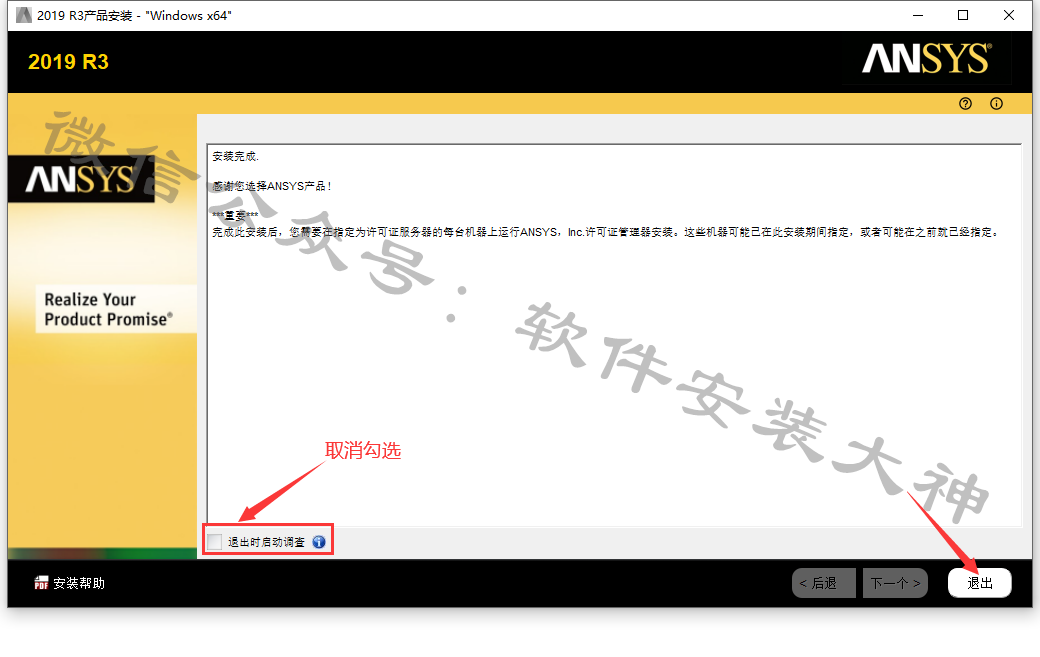Click the 后退 back button

pos(824,583)
